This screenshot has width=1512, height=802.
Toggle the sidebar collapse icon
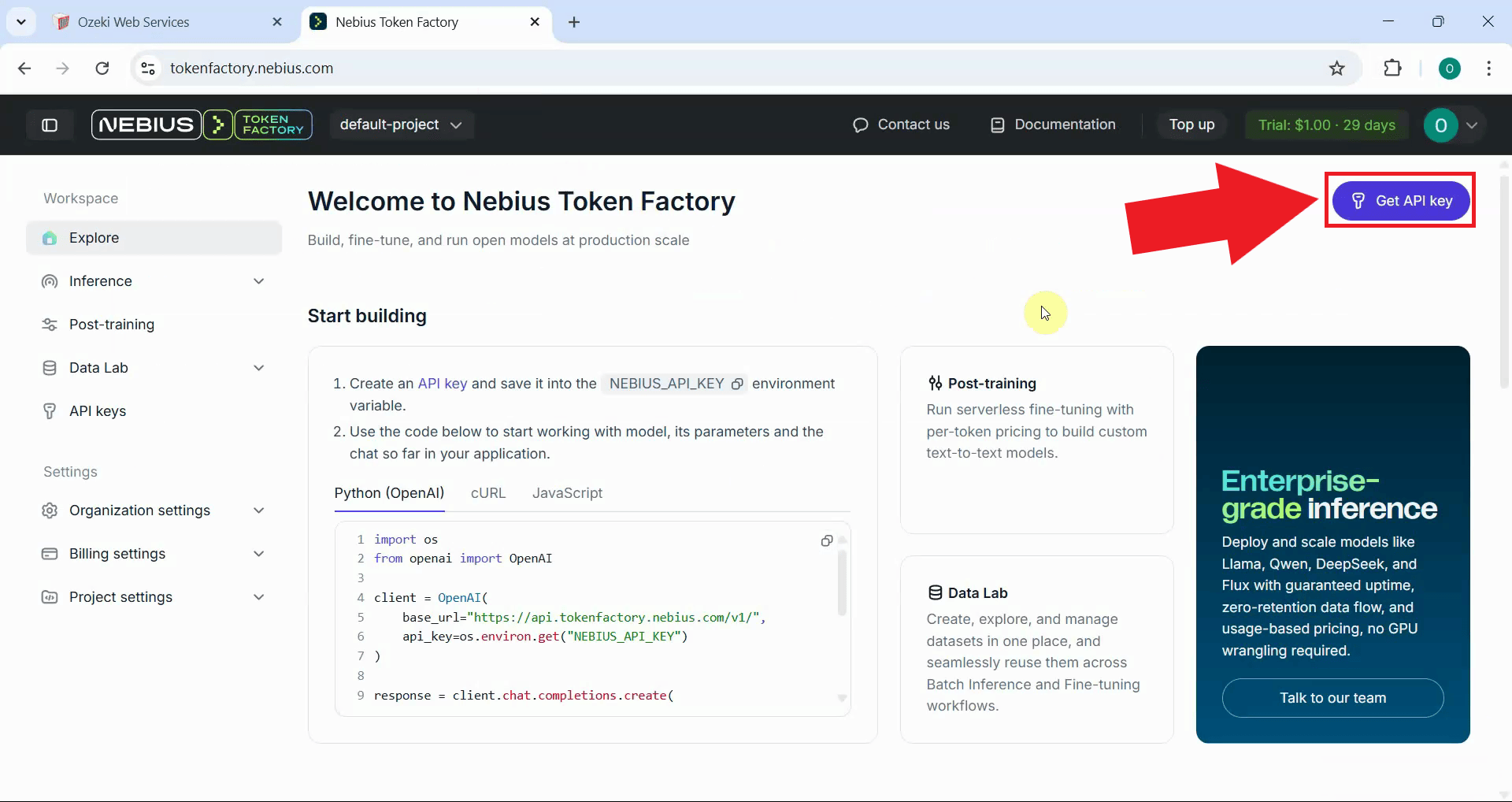point(49,124)
